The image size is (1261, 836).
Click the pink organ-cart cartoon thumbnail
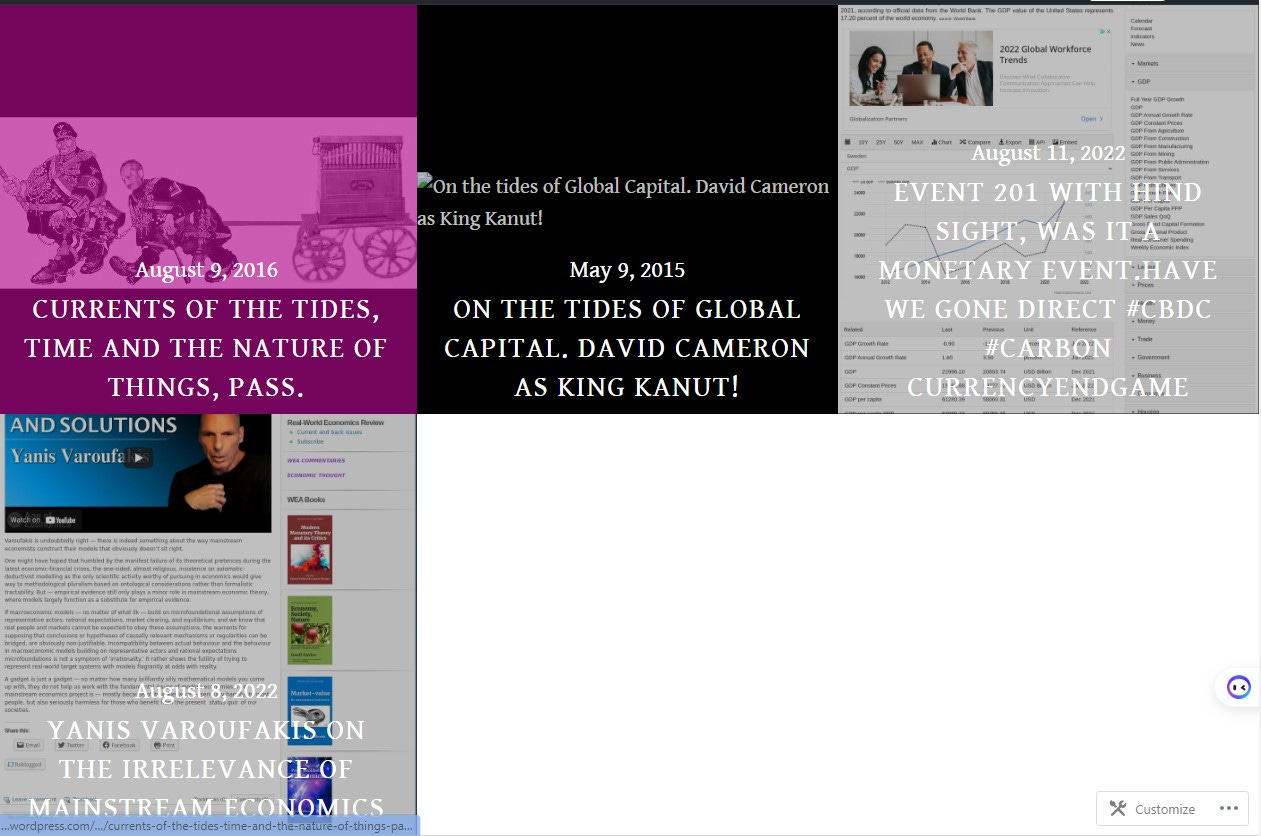coord(208,202)
